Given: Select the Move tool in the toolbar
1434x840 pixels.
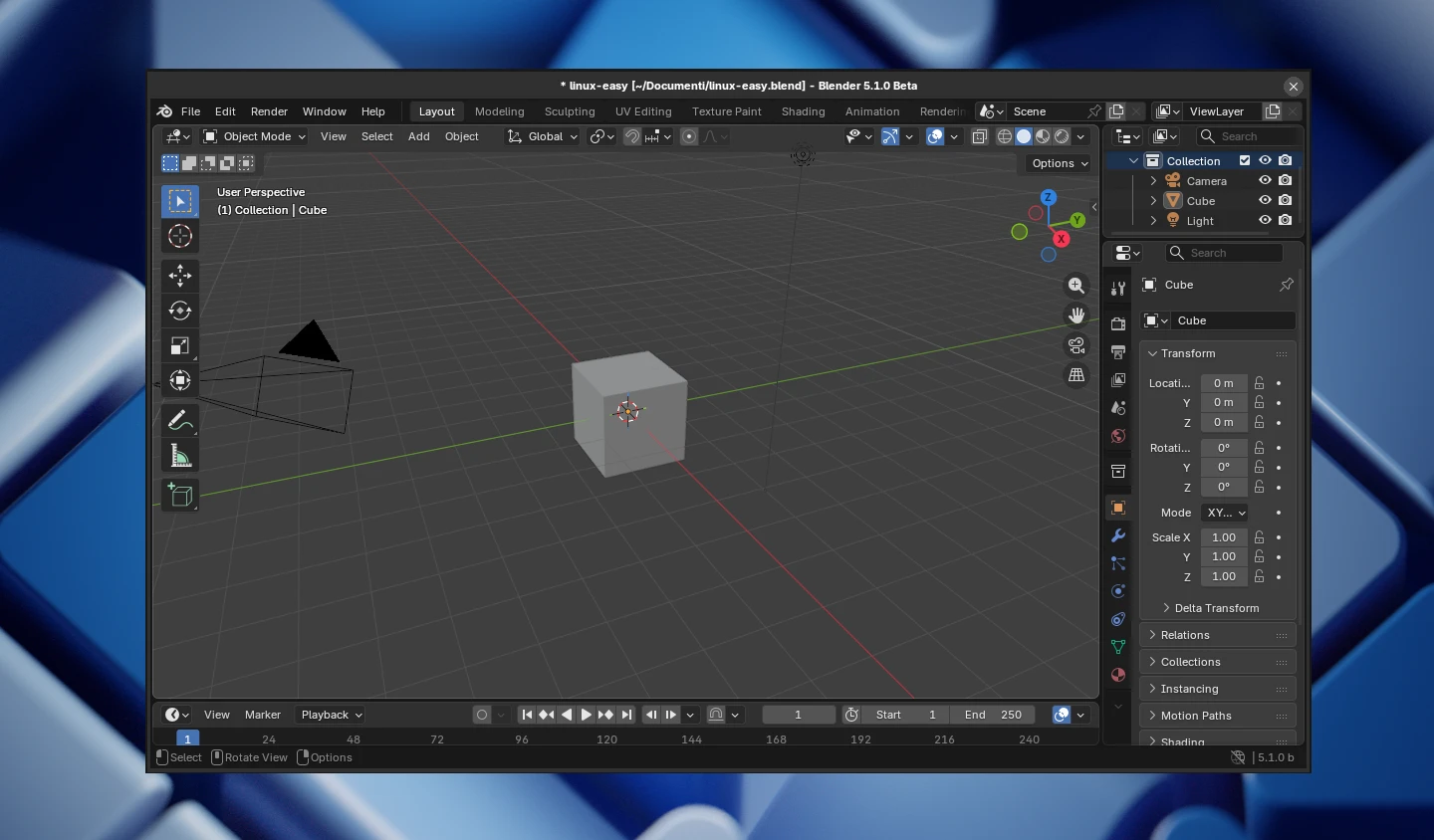Looking at the screenshot, I should point(180,276).
